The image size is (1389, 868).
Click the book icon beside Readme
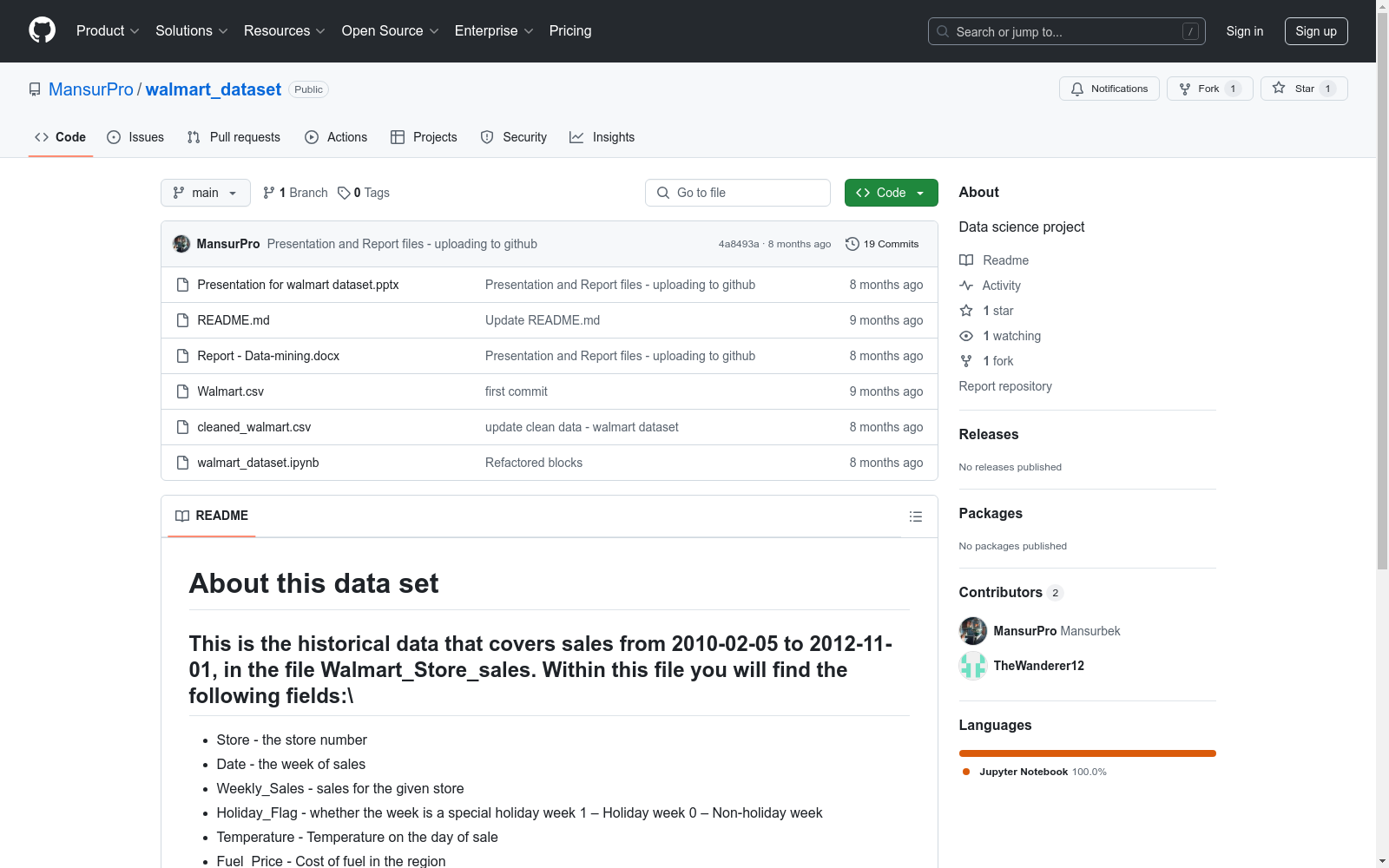966,260
